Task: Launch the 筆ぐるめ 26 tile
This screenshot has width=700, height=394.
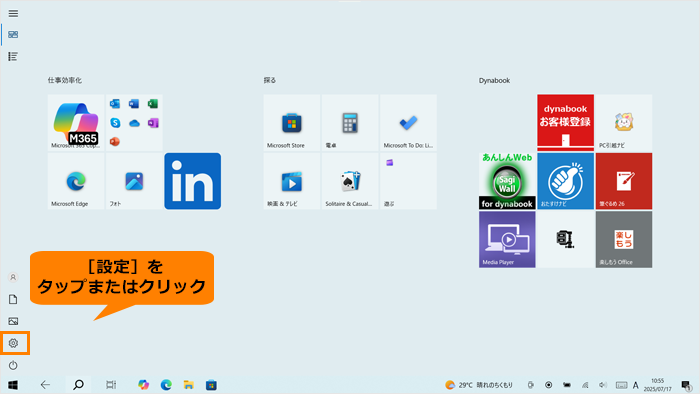Action: pyautogui.click(x=624, y=181)
